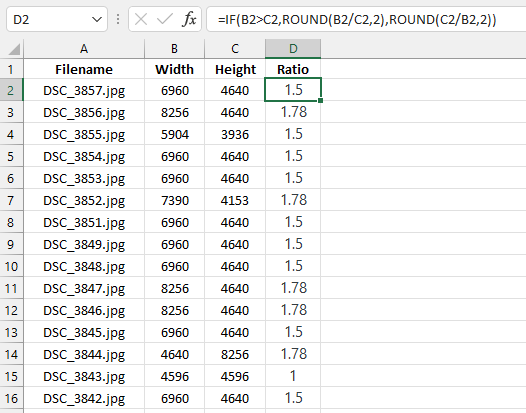Confirm entry with the checkmark icon
This screenshot has height=413, width=526.
point(165,19)
